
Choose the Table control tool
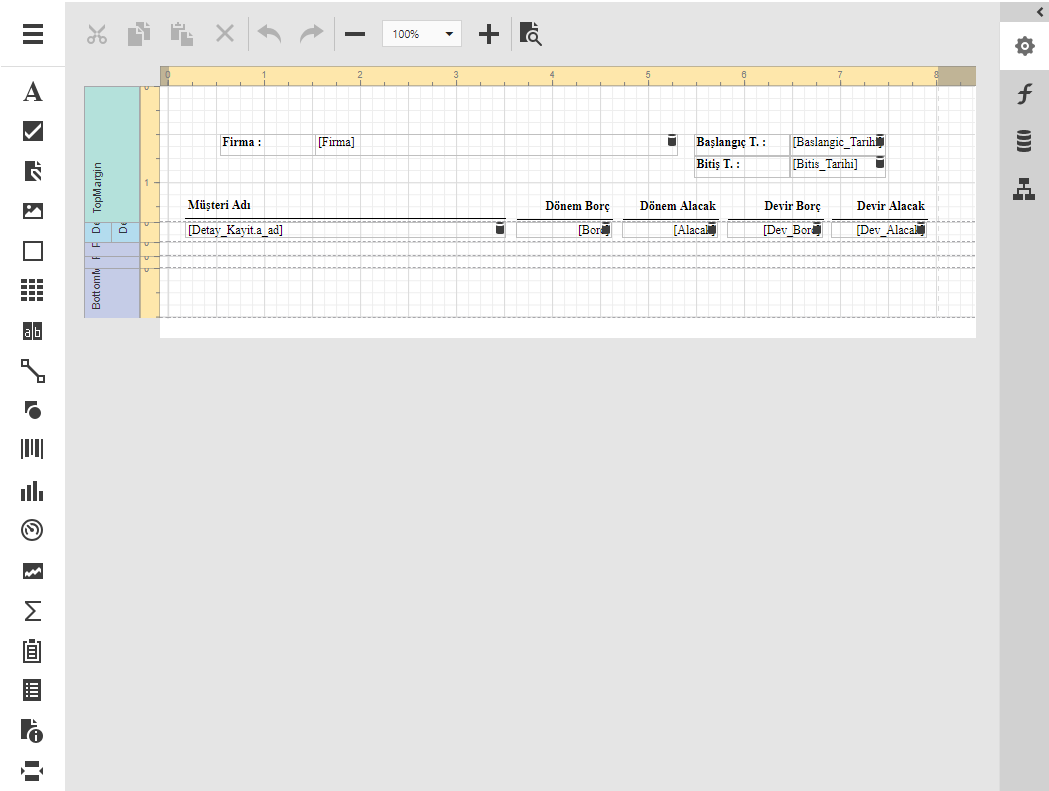[33, 291]
